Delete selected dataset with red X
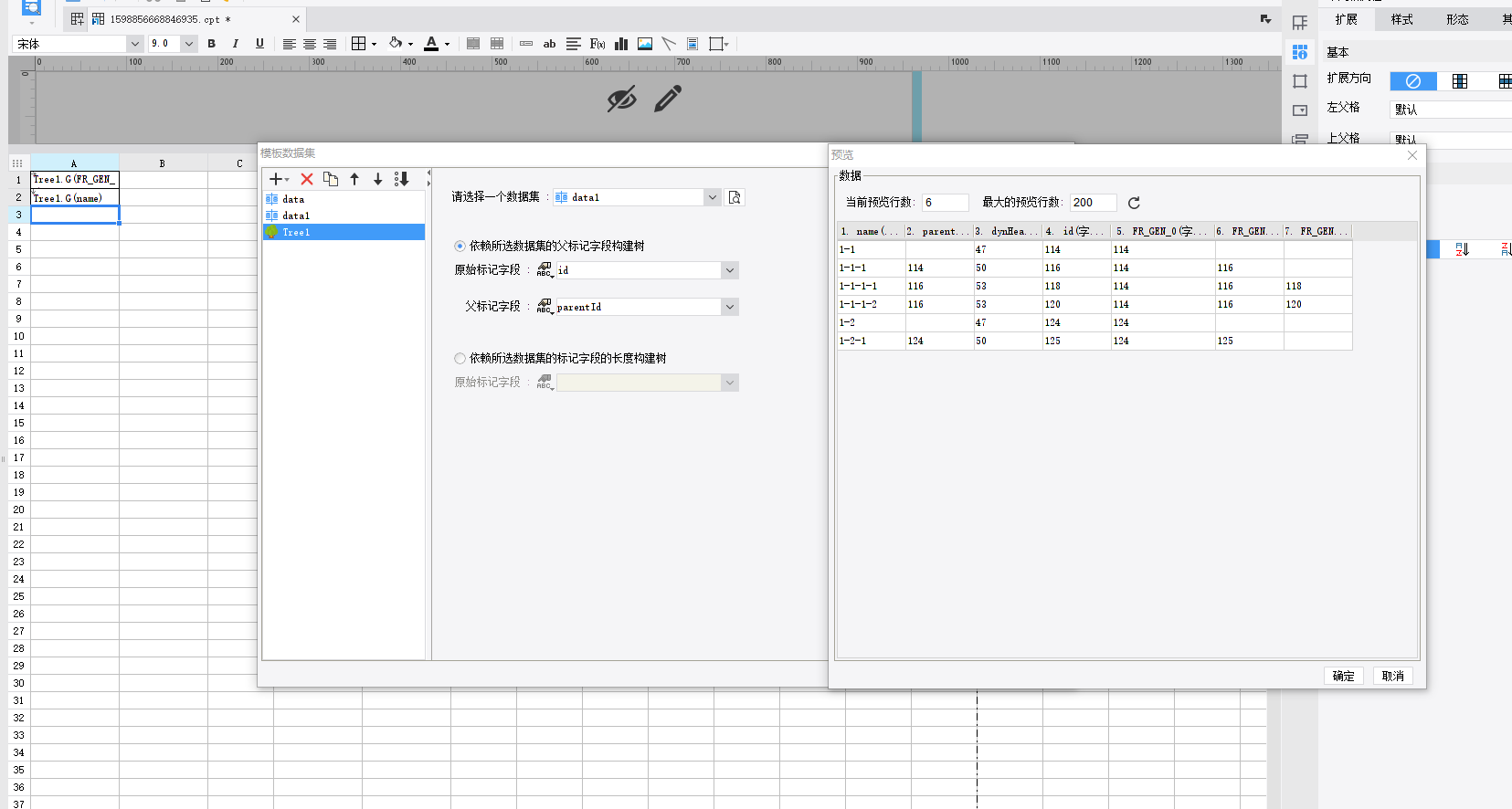The height and width of the screenshot is (809, 1512). tap(307, 179)
